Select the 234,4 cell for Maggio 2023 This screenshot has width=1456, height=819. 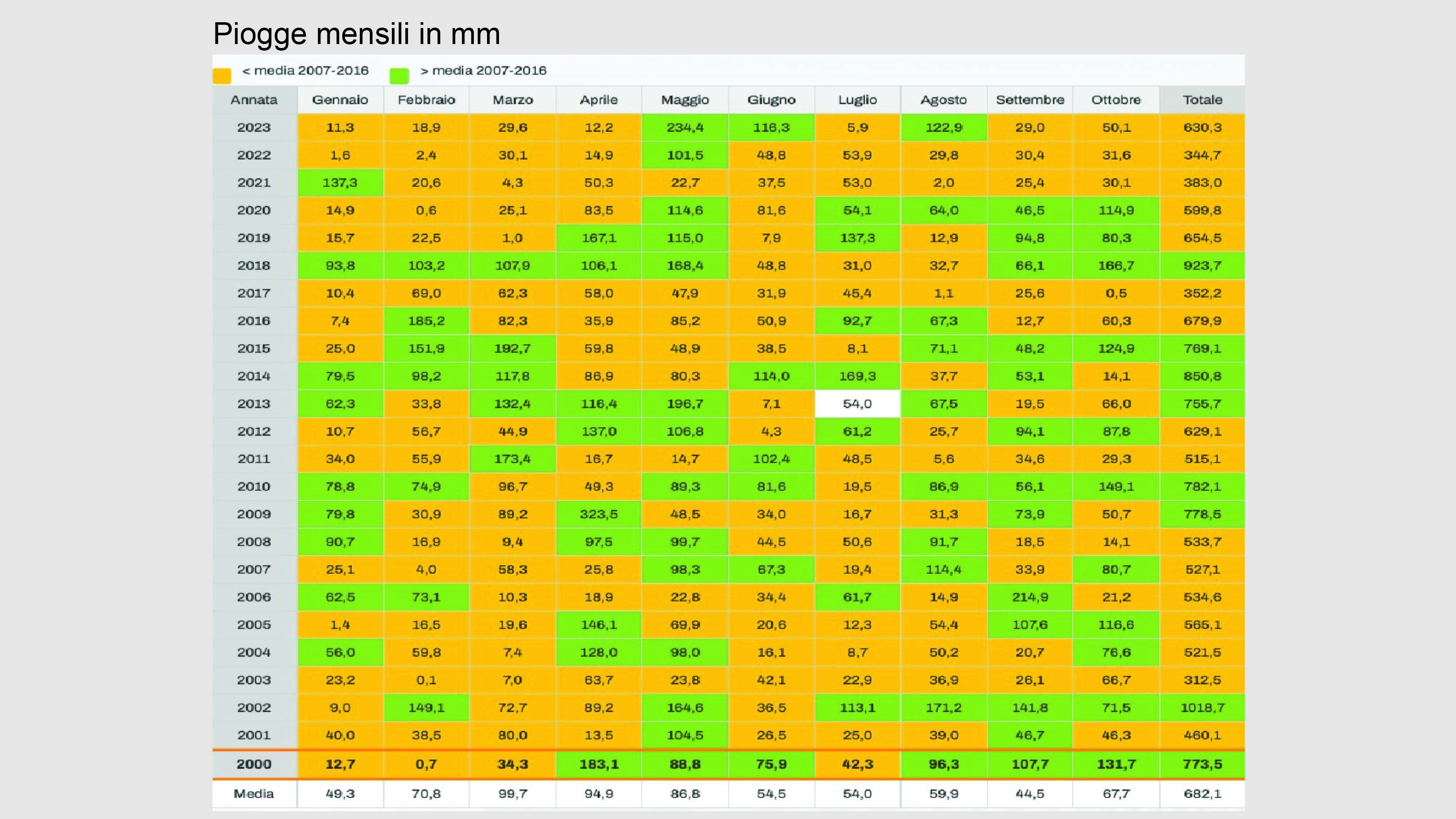click(685, 128)
